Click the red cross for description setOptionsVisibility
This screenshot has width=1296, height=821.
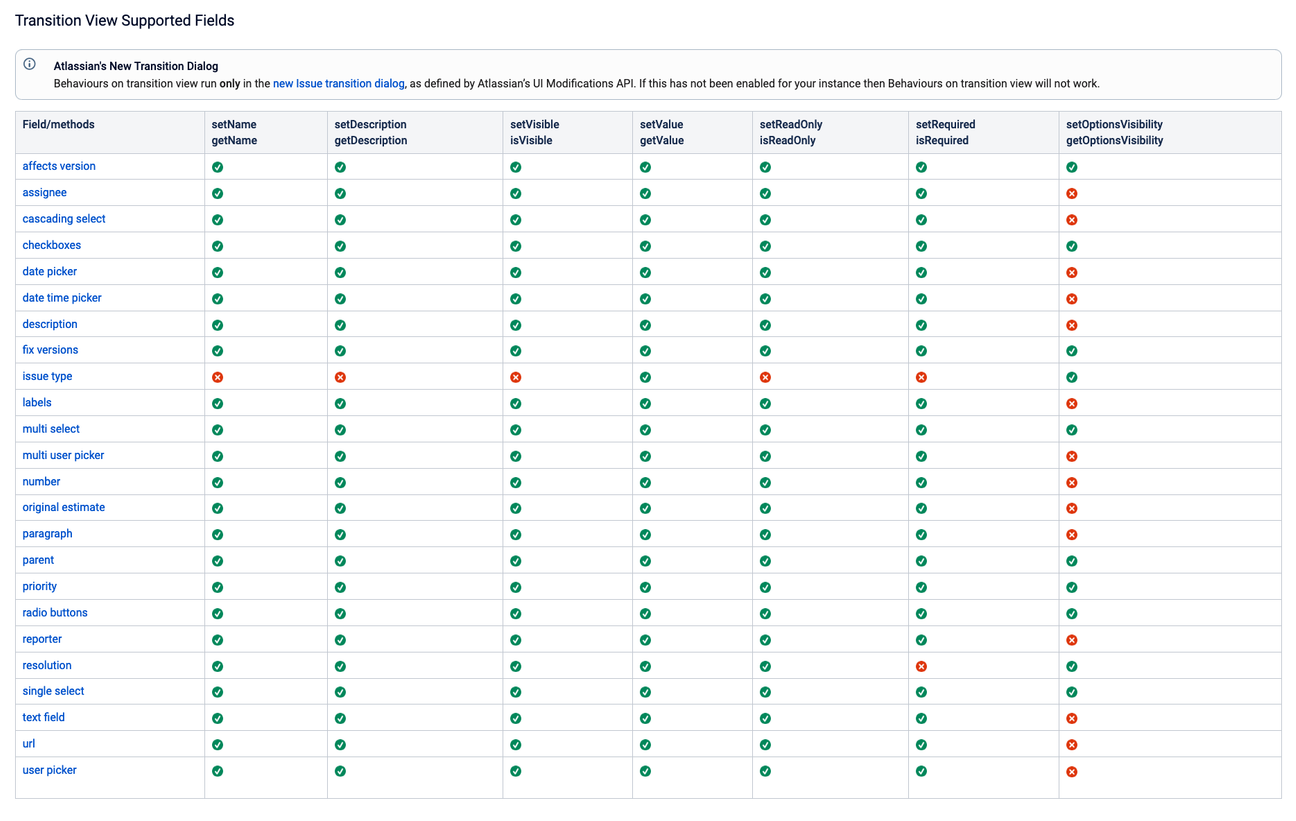pyautogui.click(x=1072, y=325)
